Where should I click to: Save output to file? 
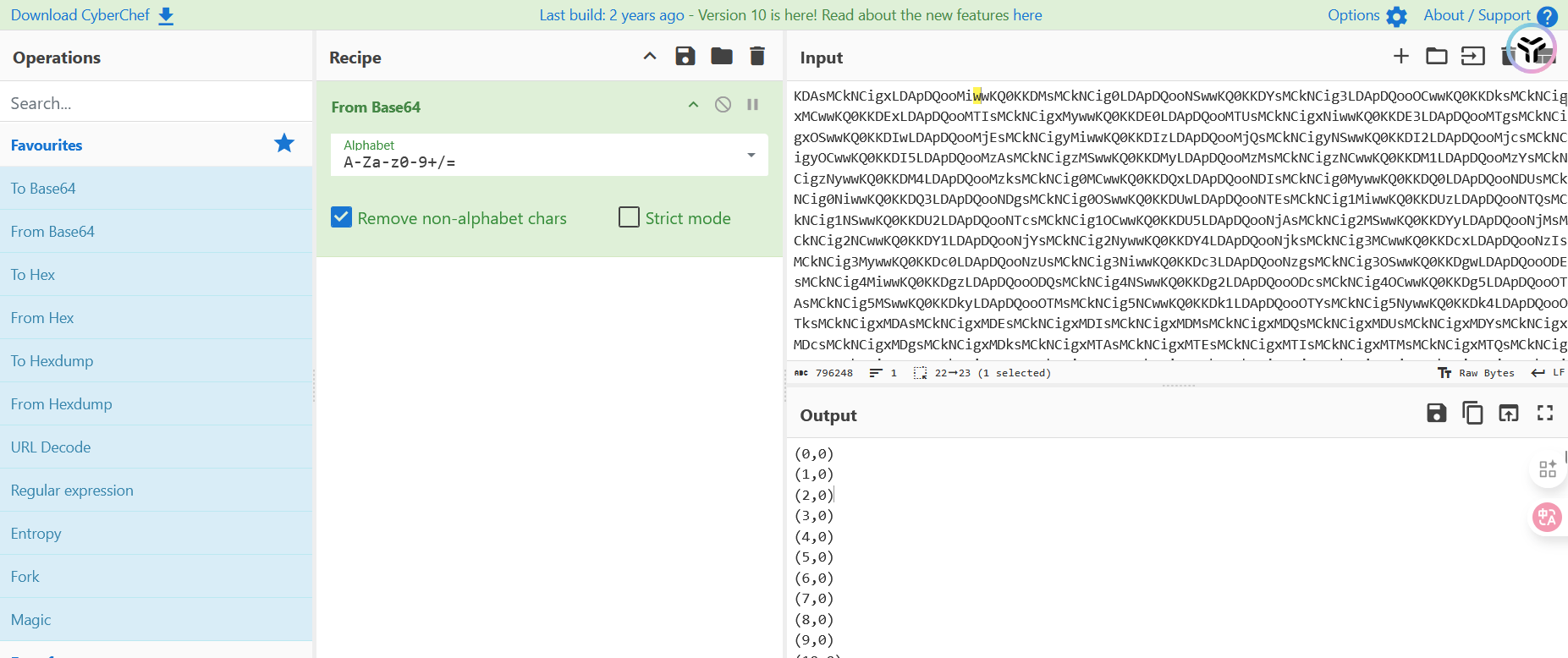coord(1436,414)
